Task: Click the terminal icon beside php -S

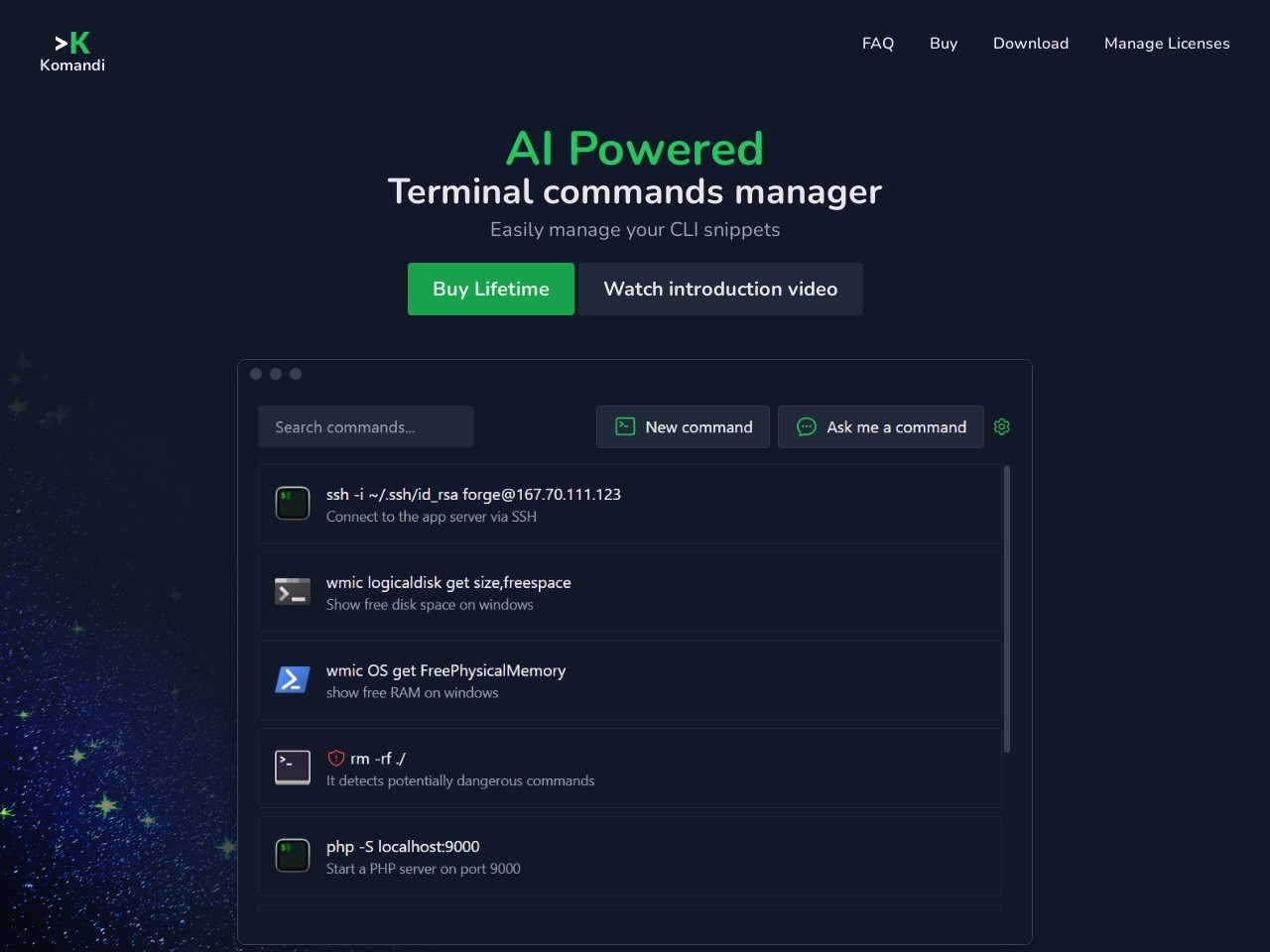Action: [293, 856]
